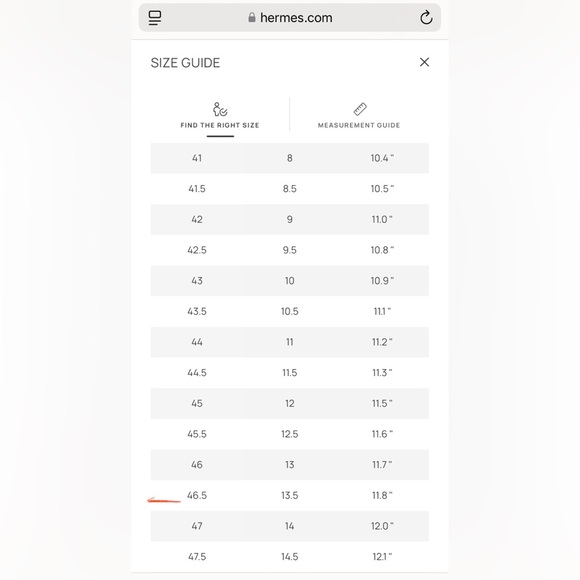Choose the underlined size 46.5
Screen dimensions: 580x580
click(x=197, y=495)
